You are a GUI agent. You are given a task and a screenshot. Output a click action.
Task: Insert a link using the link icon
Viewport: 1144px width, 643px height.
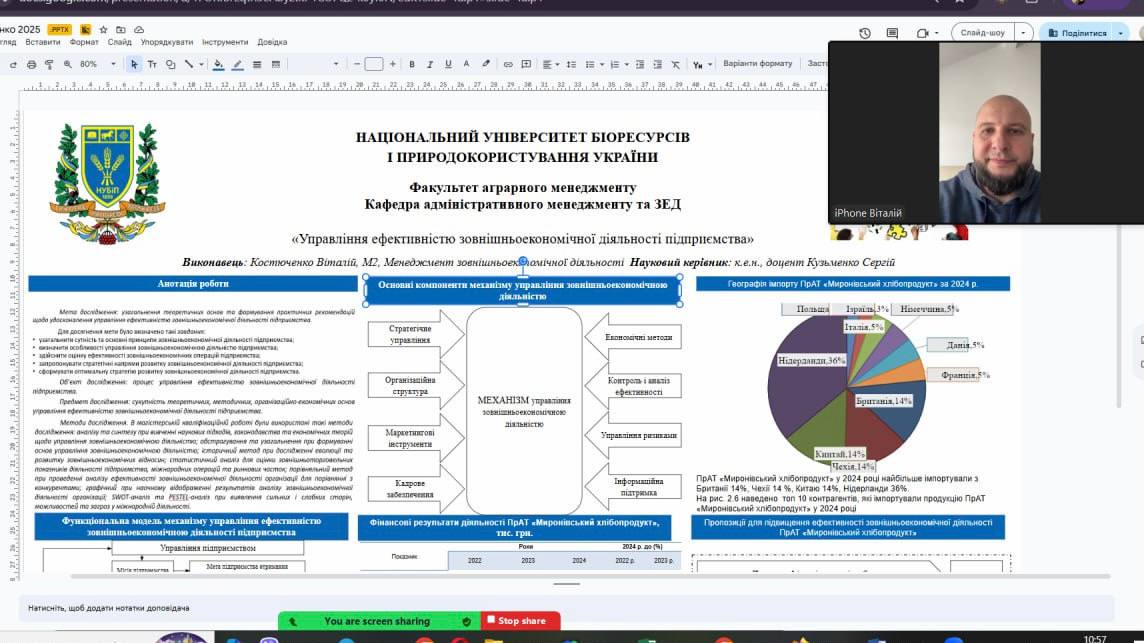tap(508, 64)
